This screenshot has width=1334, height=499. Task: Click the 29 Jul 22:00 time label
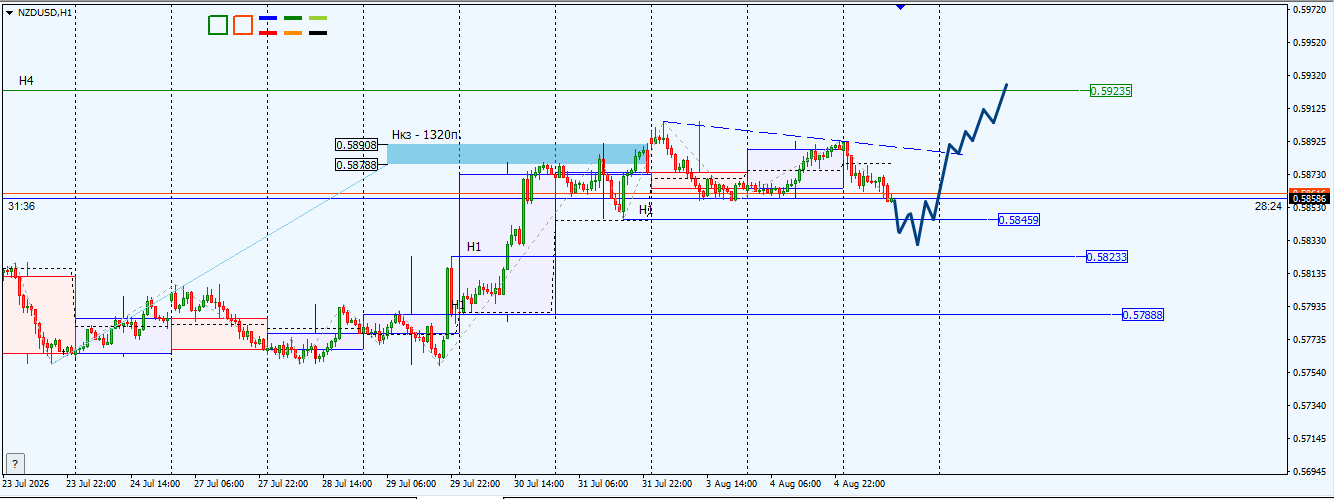tap(476, 483)
